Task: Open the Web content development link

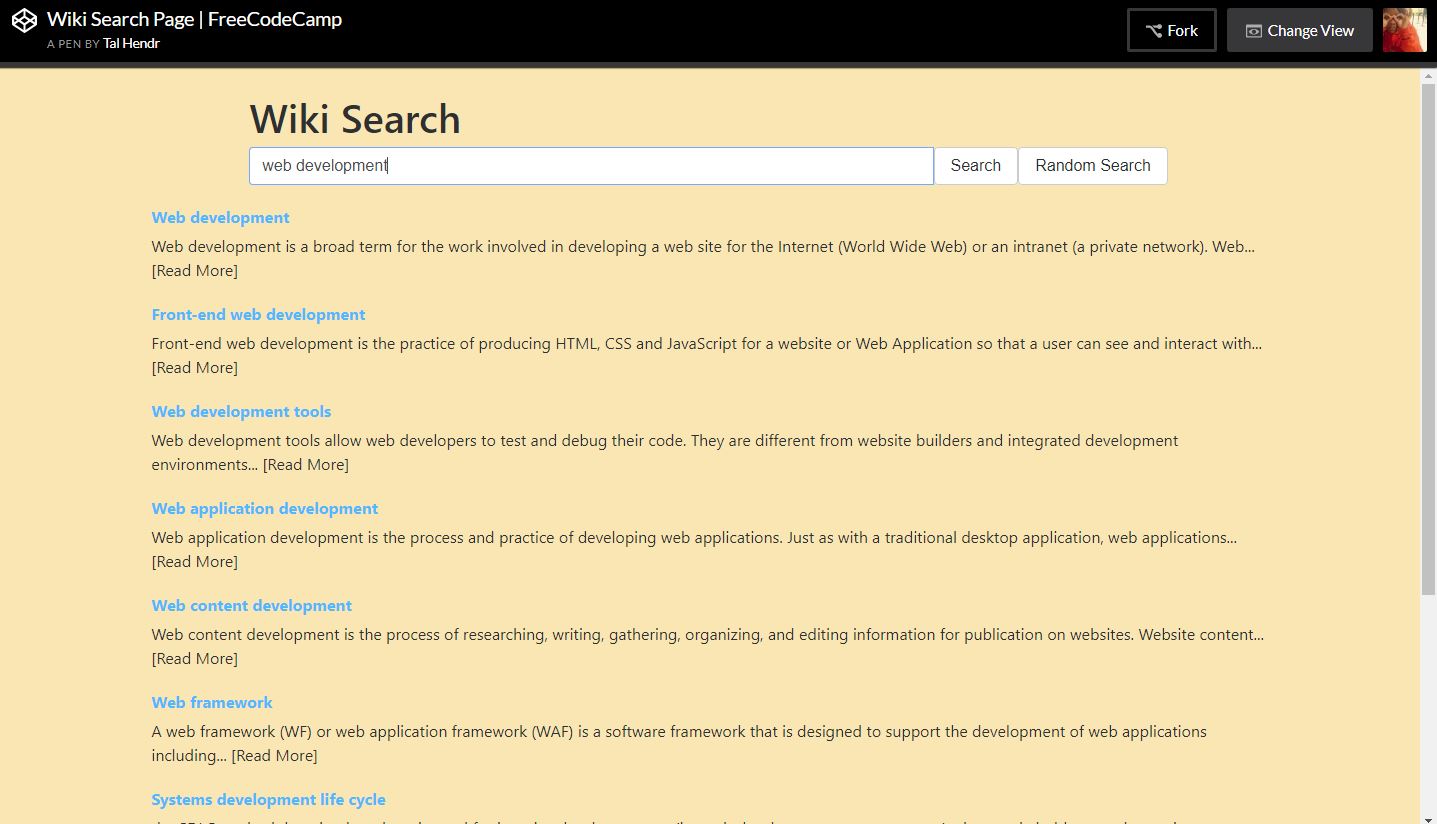Action: coord(252,606)
